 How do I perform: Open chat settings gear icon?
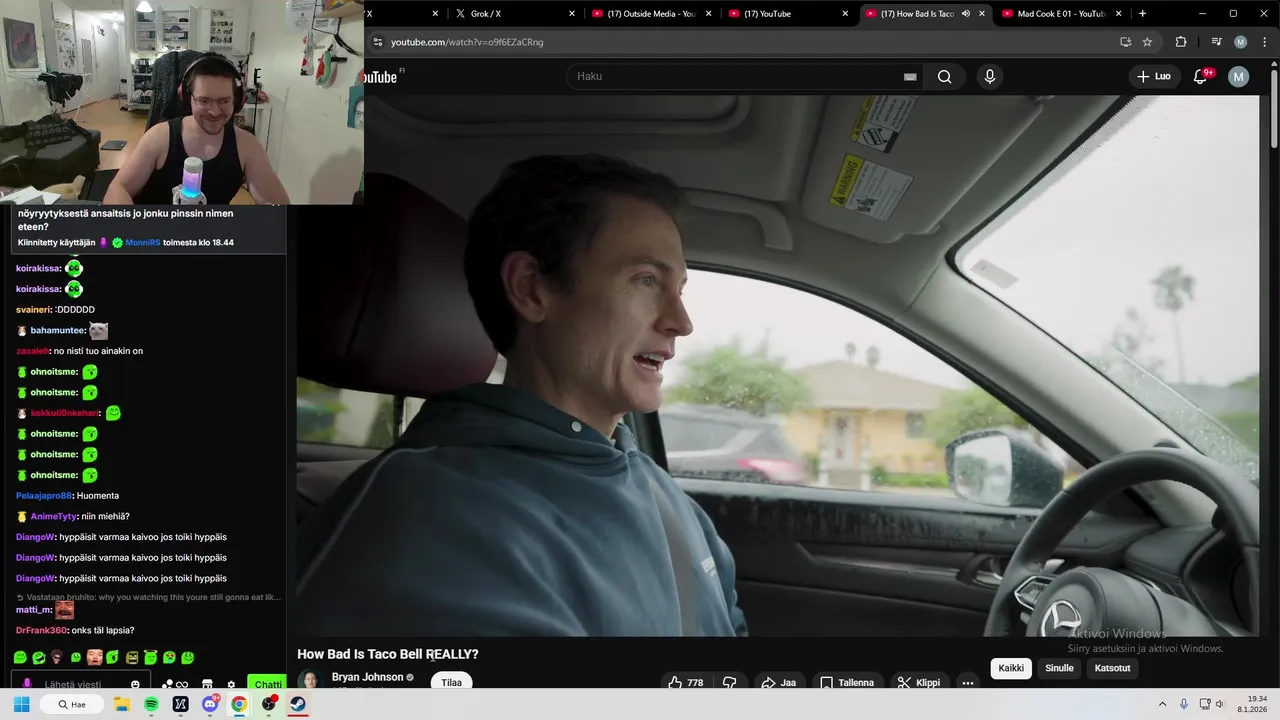[x=231, y=685]
